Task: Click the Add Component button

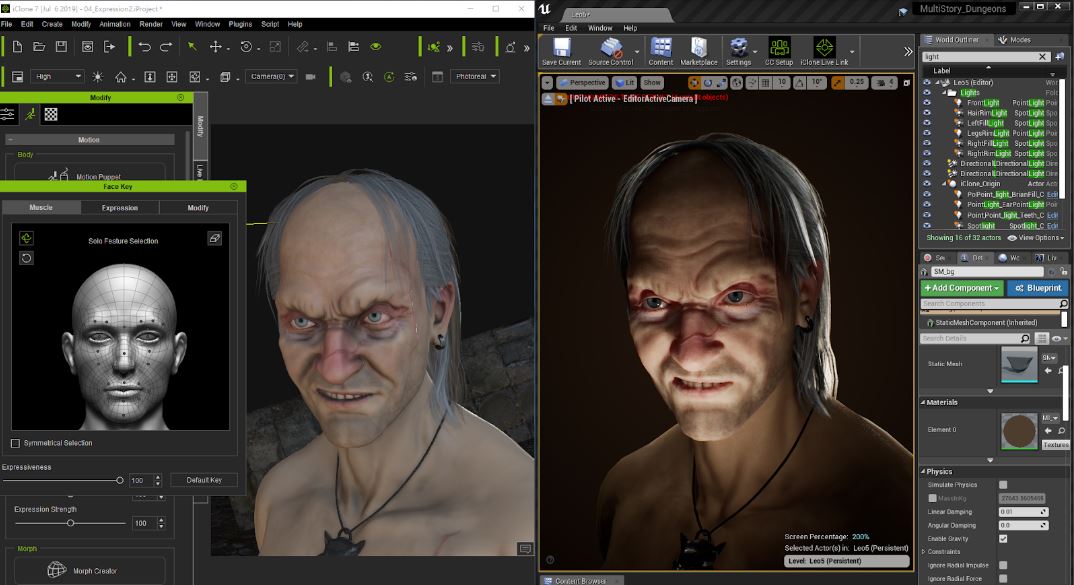Action: tap(962, 288)
